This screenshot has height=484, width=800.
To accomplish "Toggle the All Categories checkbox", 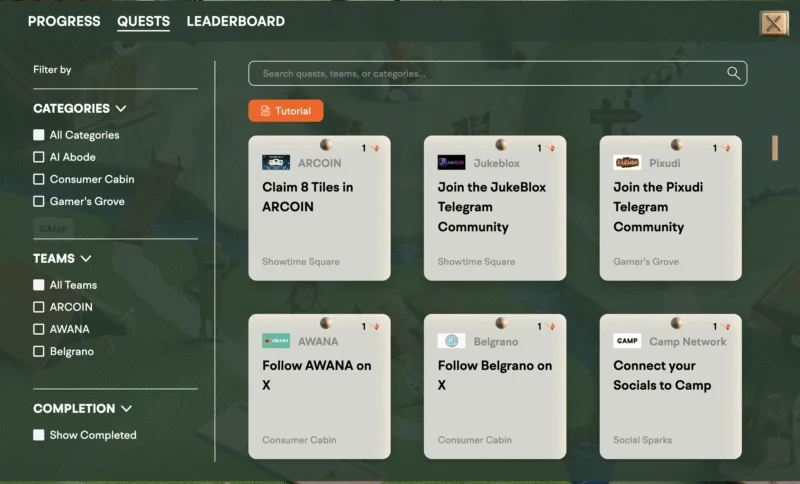I will click(x=39, y=135).
